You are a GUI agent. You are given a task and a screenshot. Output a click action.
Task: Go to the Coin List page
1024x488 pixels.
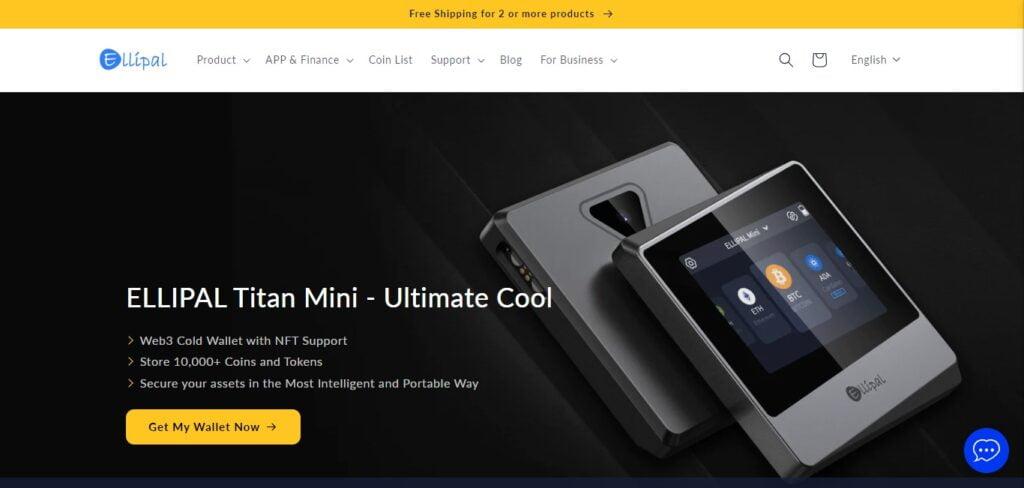[x=391, y=60]
